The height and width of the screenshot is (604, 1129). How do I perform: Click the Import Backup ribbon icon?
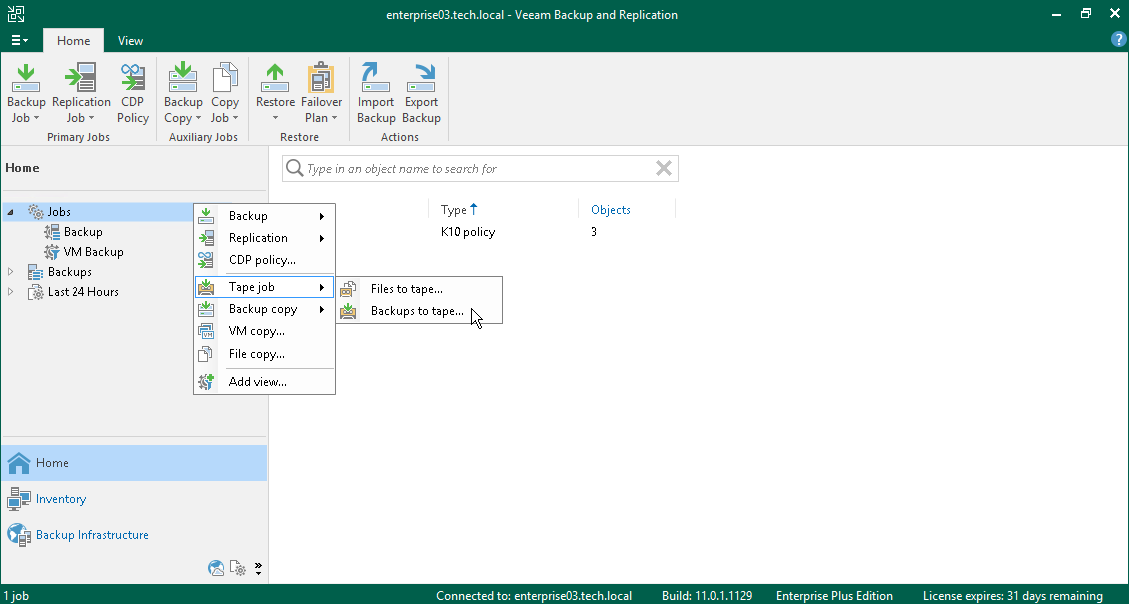[x=376, y=78]
